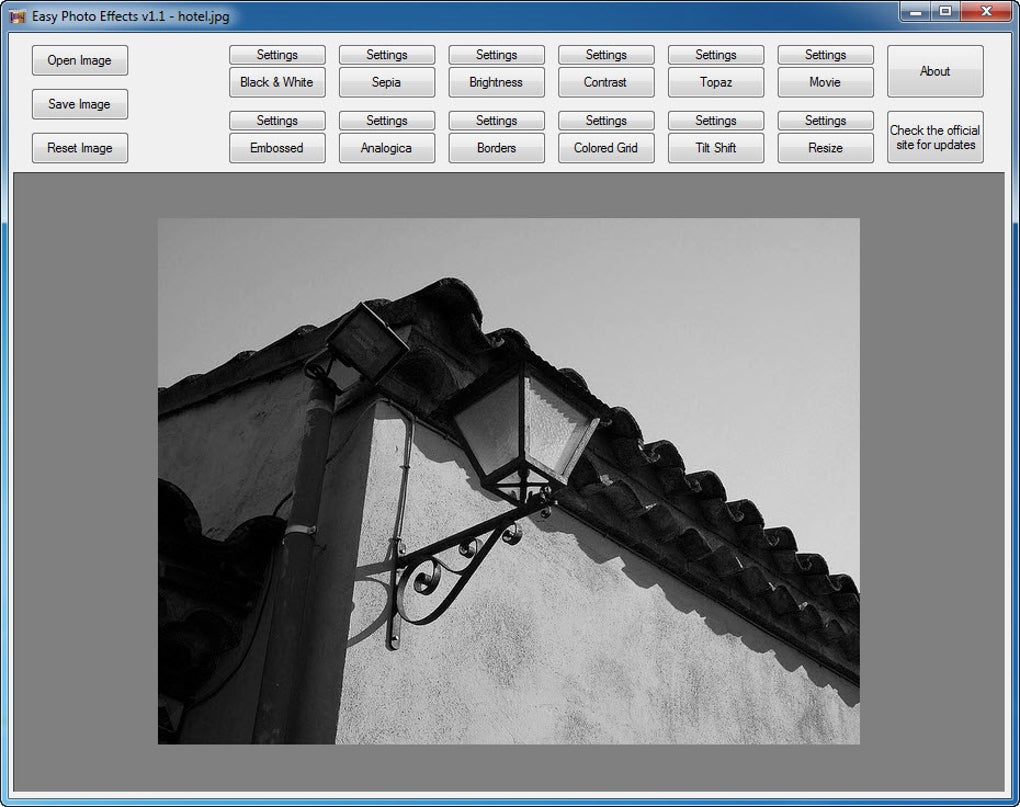Click the Resize button

click(825, 148)
